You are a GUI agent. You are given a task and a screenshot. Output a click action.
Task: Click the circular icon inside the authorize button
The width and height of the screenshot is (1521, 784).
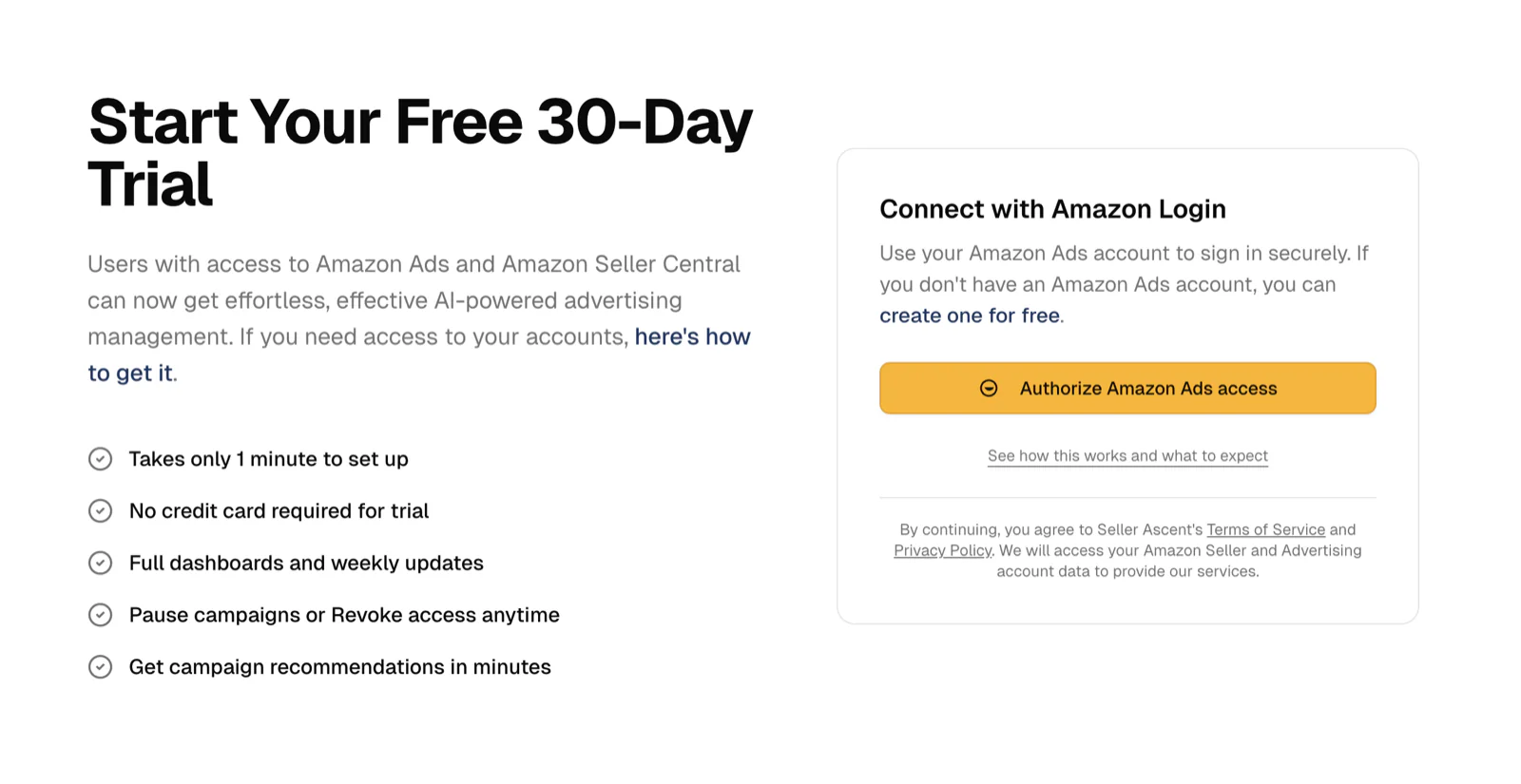coord(989,388)
